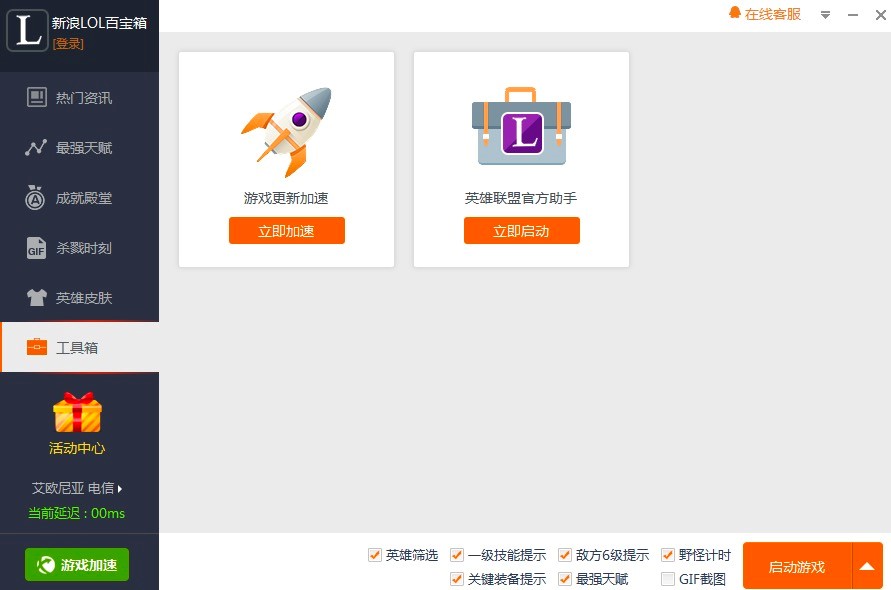Open the 活动中心 gift box
The height and width of the screenshot is (590, 891).
tap(77, 412)
